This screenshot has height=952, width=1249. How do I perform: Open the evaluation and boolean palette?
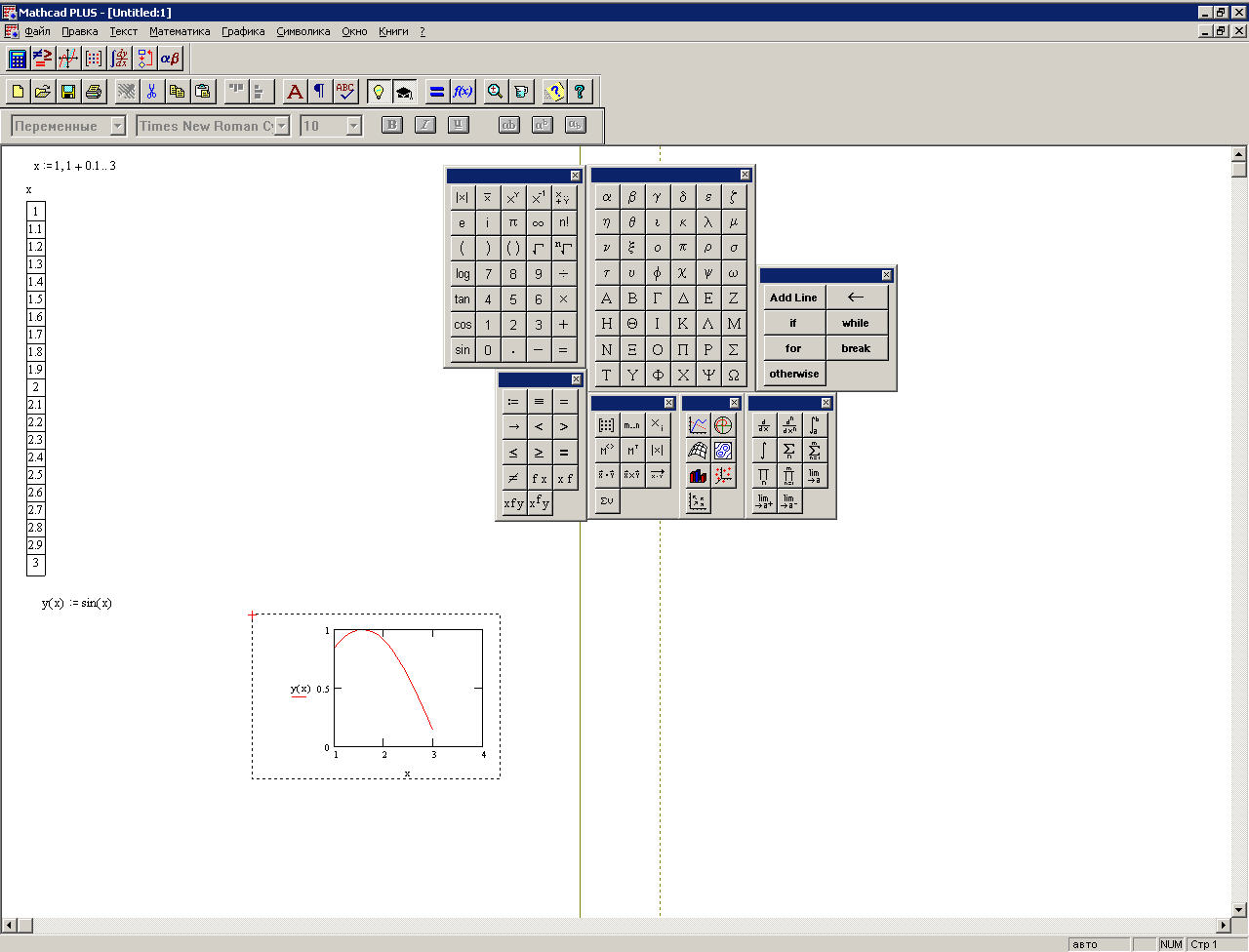point(42,59)
